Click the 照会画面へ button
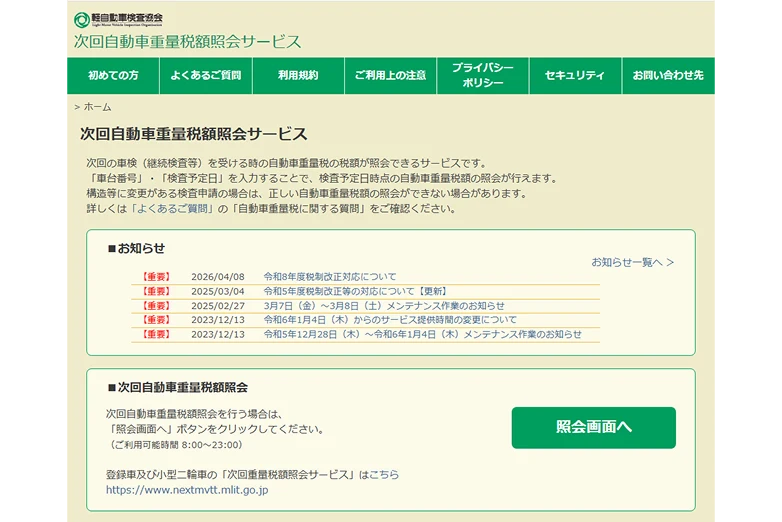782x522 pixels. [593, 427]
